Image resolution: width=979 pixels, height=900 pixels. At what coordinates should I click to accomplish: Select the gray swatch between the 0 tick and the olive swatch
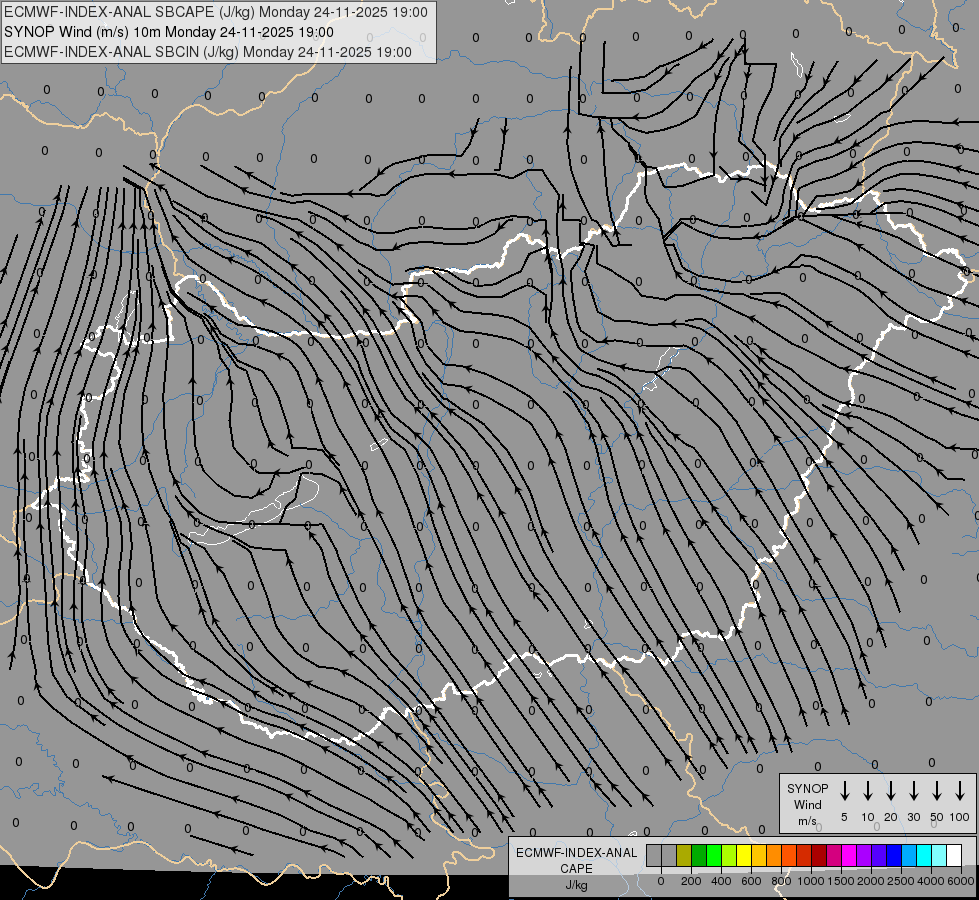coord(669,856)
